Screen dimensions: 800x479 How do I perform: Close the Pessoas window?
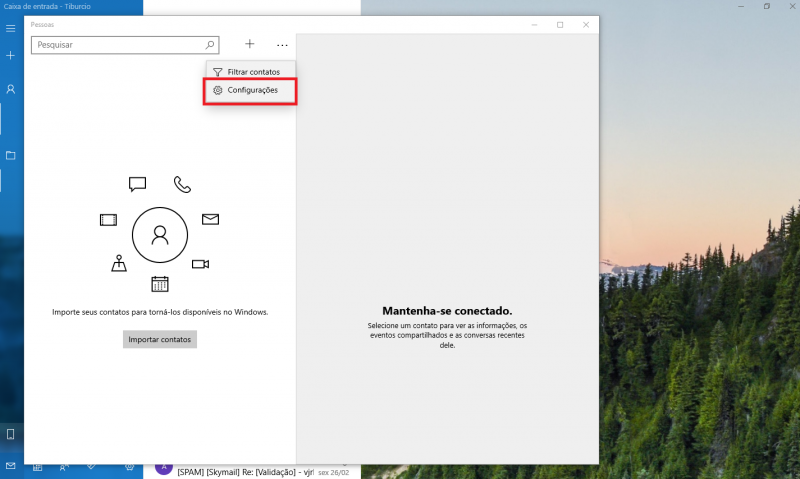pyautogui.click(x=586, y=24)
